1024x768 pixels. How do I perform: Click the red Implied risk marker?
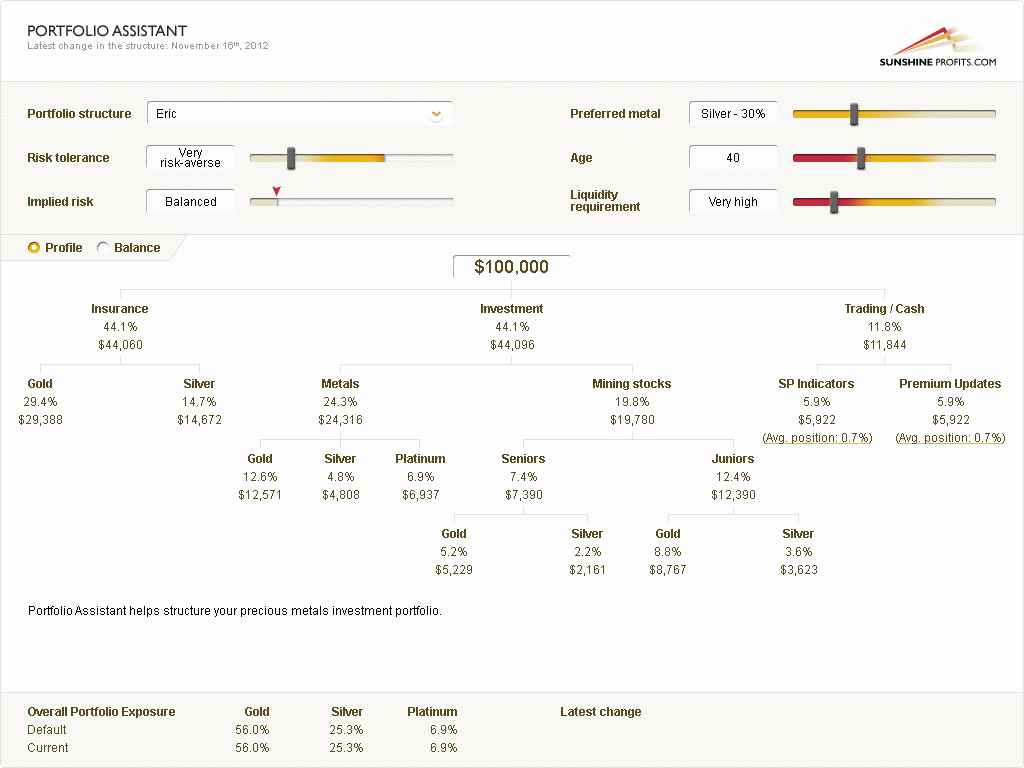277,192
